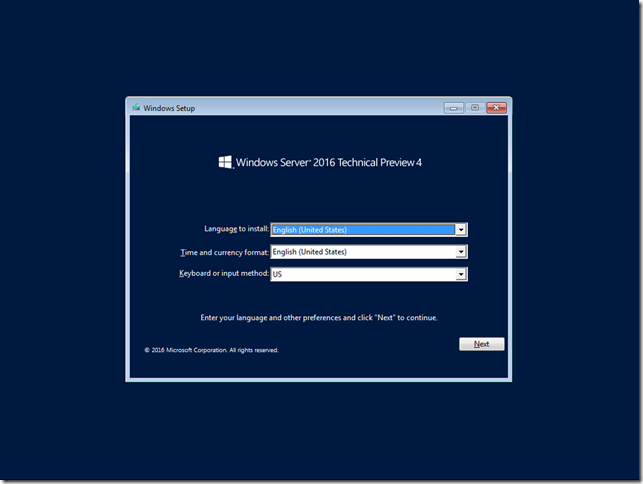Click the Next button

(481, 344)
